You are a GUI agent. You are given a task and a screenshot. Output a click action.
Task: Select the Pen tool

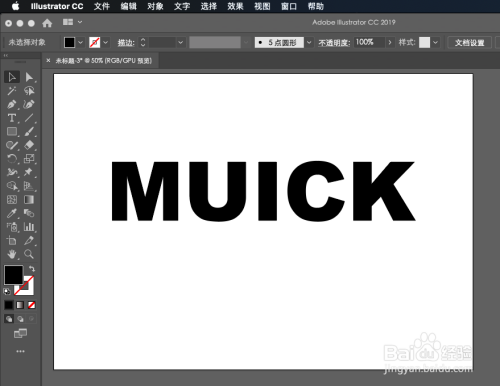(12, 104)
